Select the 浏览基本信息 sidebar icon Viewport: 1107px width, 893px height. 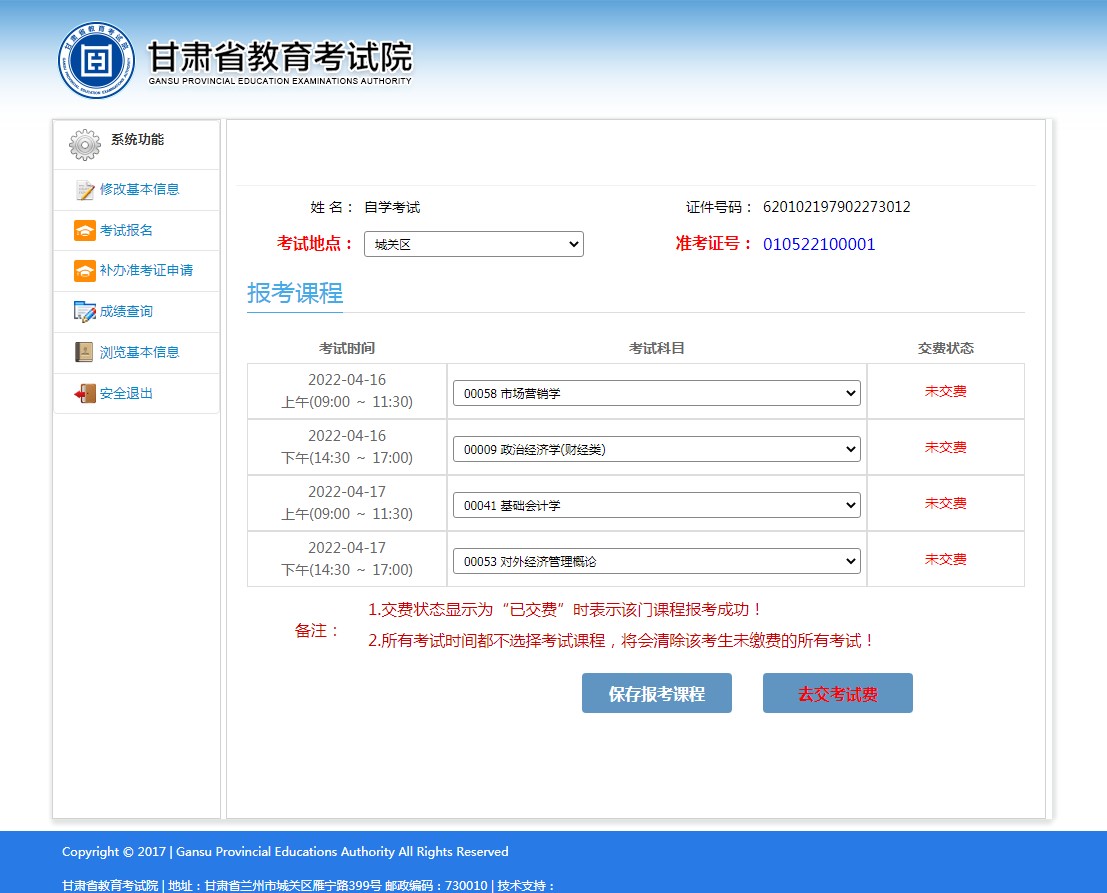(84, 352)
